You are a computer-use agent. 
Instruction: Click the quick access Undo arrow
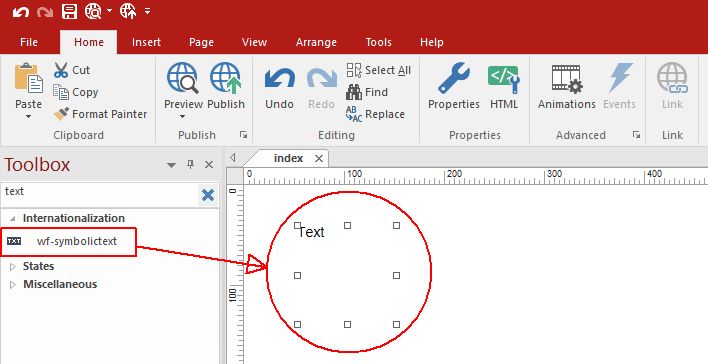click(21, 12)
